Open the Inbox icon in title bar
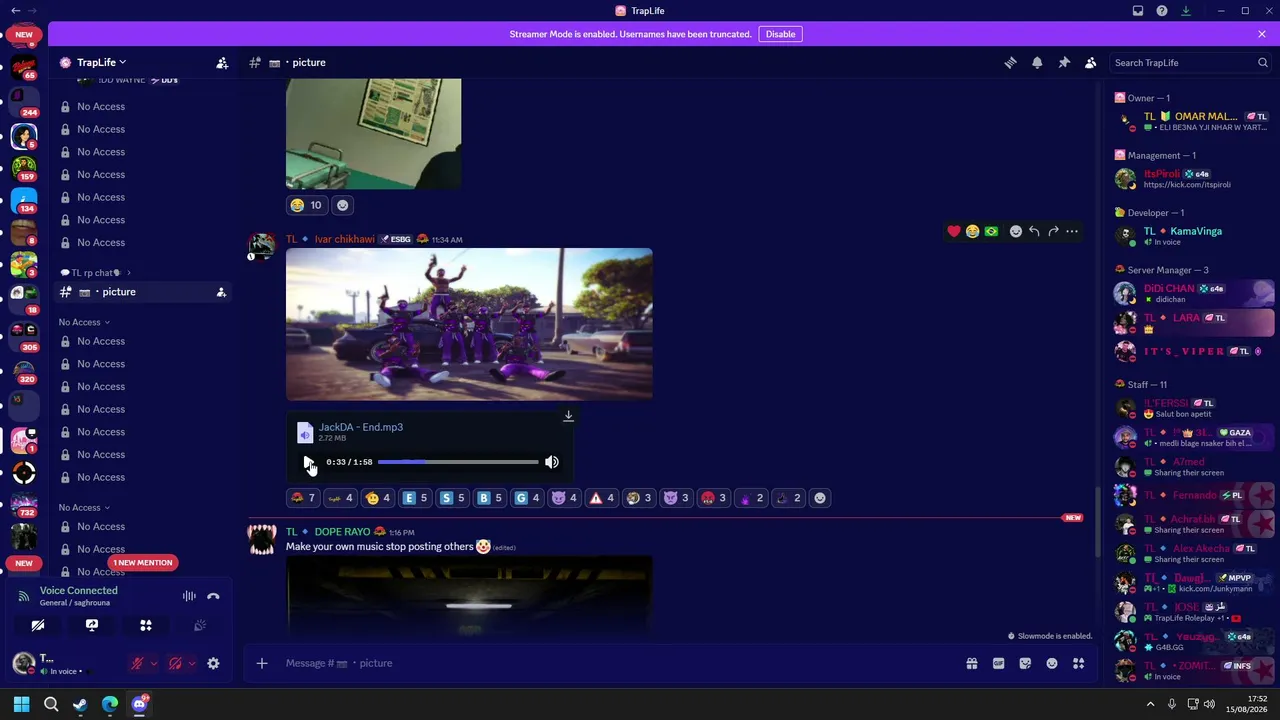The height and width of the screenshot is (720, 1280). pyautogui.click(x=1138, y=11)
